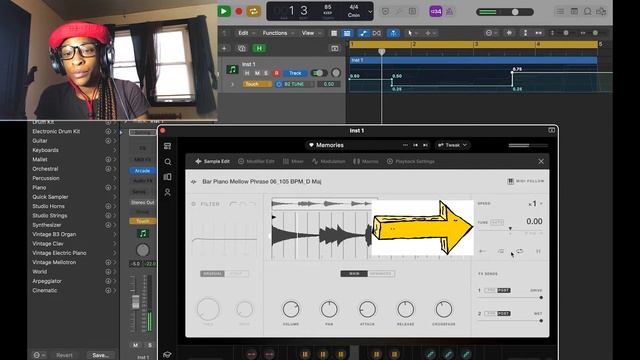This screenshot has width=640, height=360.
Task: Open the Tweak dropdown in Arcade
Action: point(452,145)
